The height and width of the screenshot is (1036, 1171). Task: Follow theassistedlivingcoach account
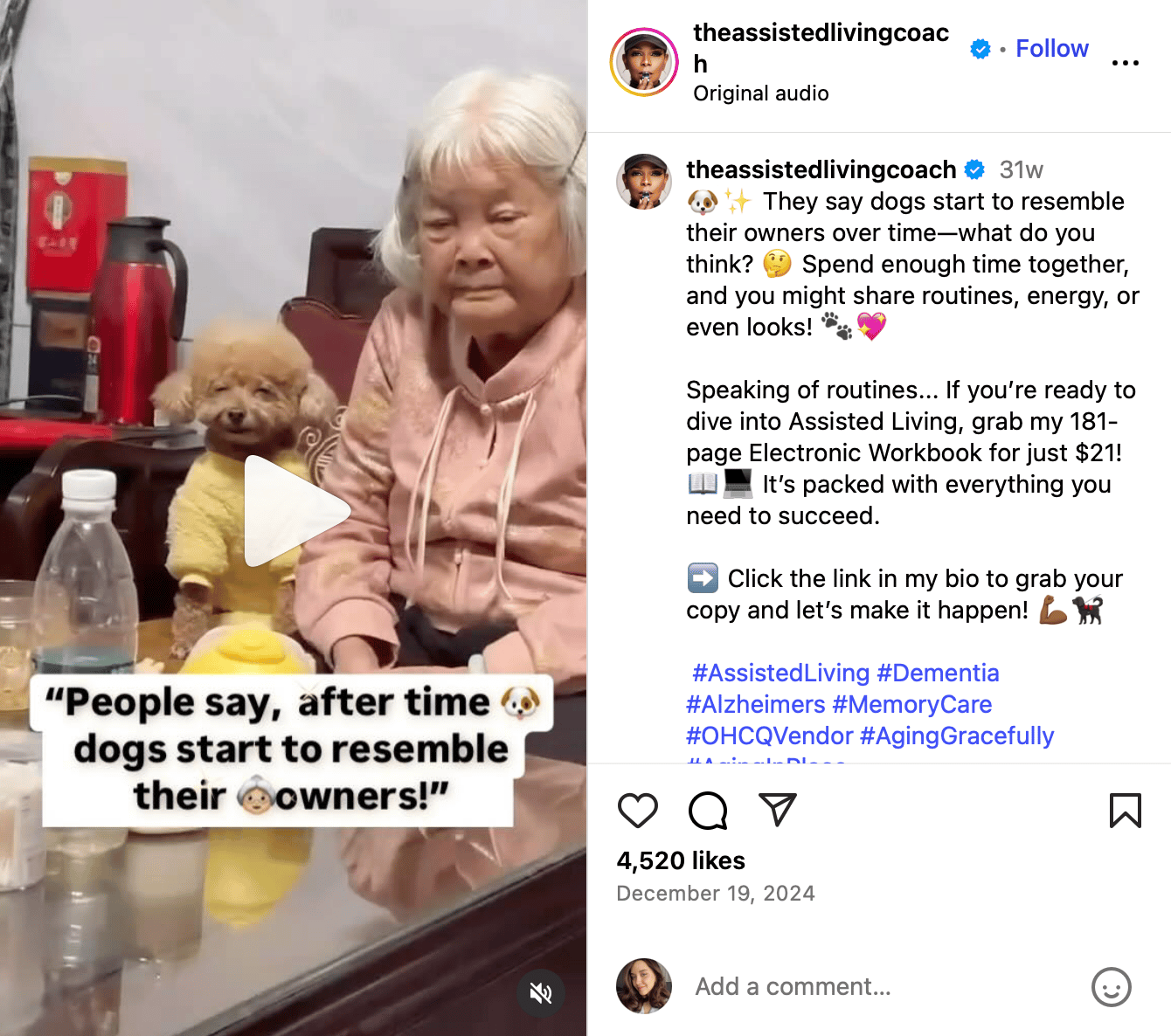[1052, 49]
